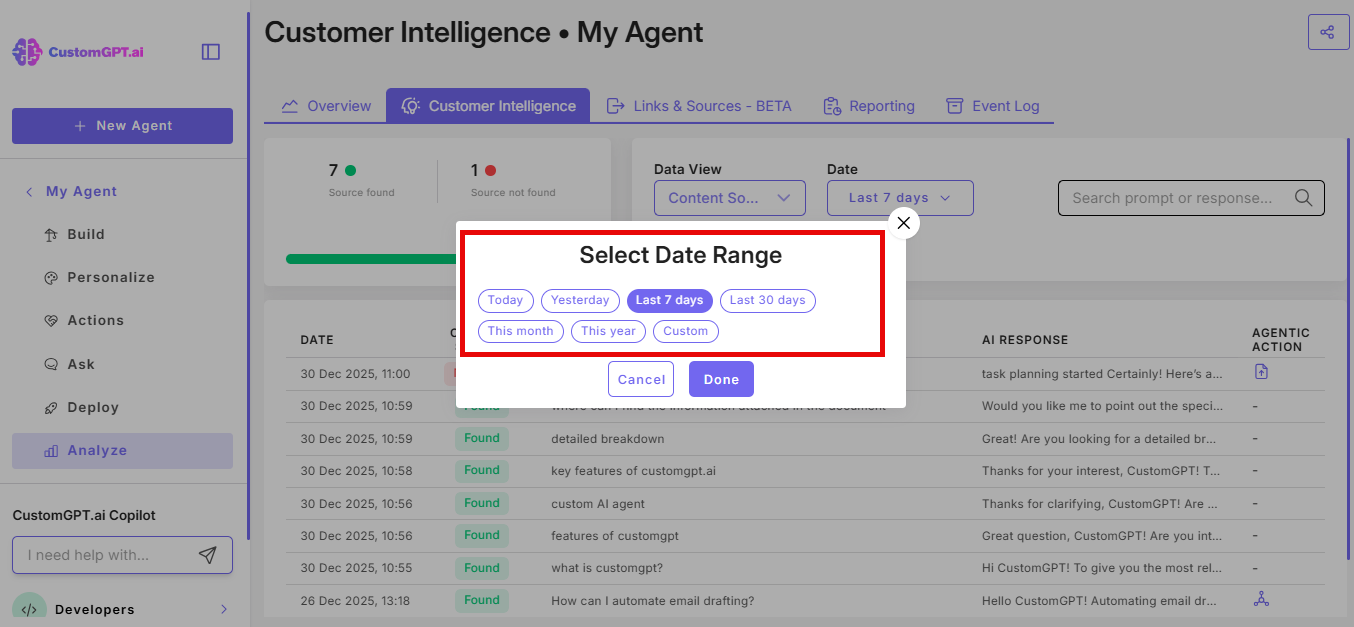Open the Build menu item
Image resolution: width=1354 pixels, height=627 pixels.
(x=122, y=235)
